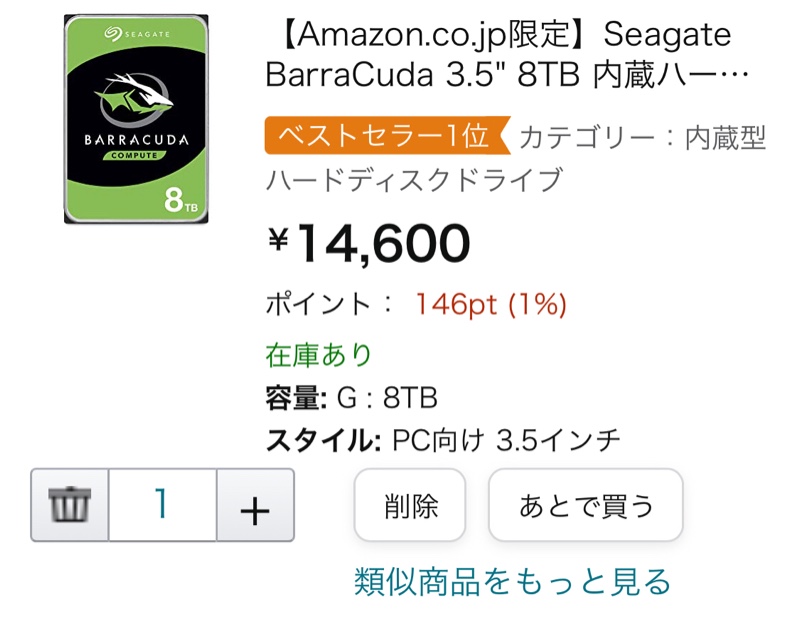The width and height of the screenshot is (800, 621).
Task: Click the 削除 button
Action: 410,505
